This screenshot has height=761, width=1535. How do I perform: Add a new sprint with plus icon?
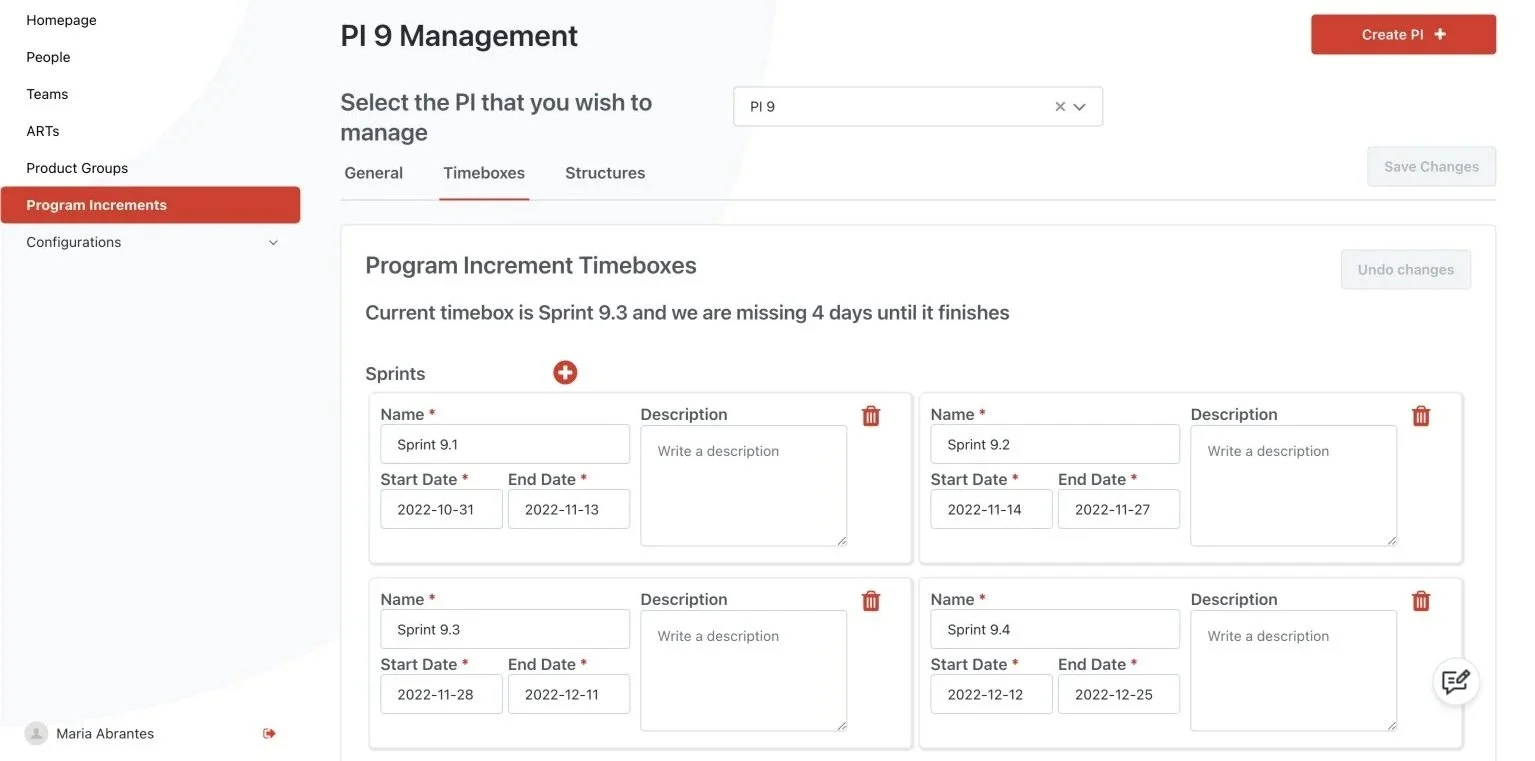point(565,373)
